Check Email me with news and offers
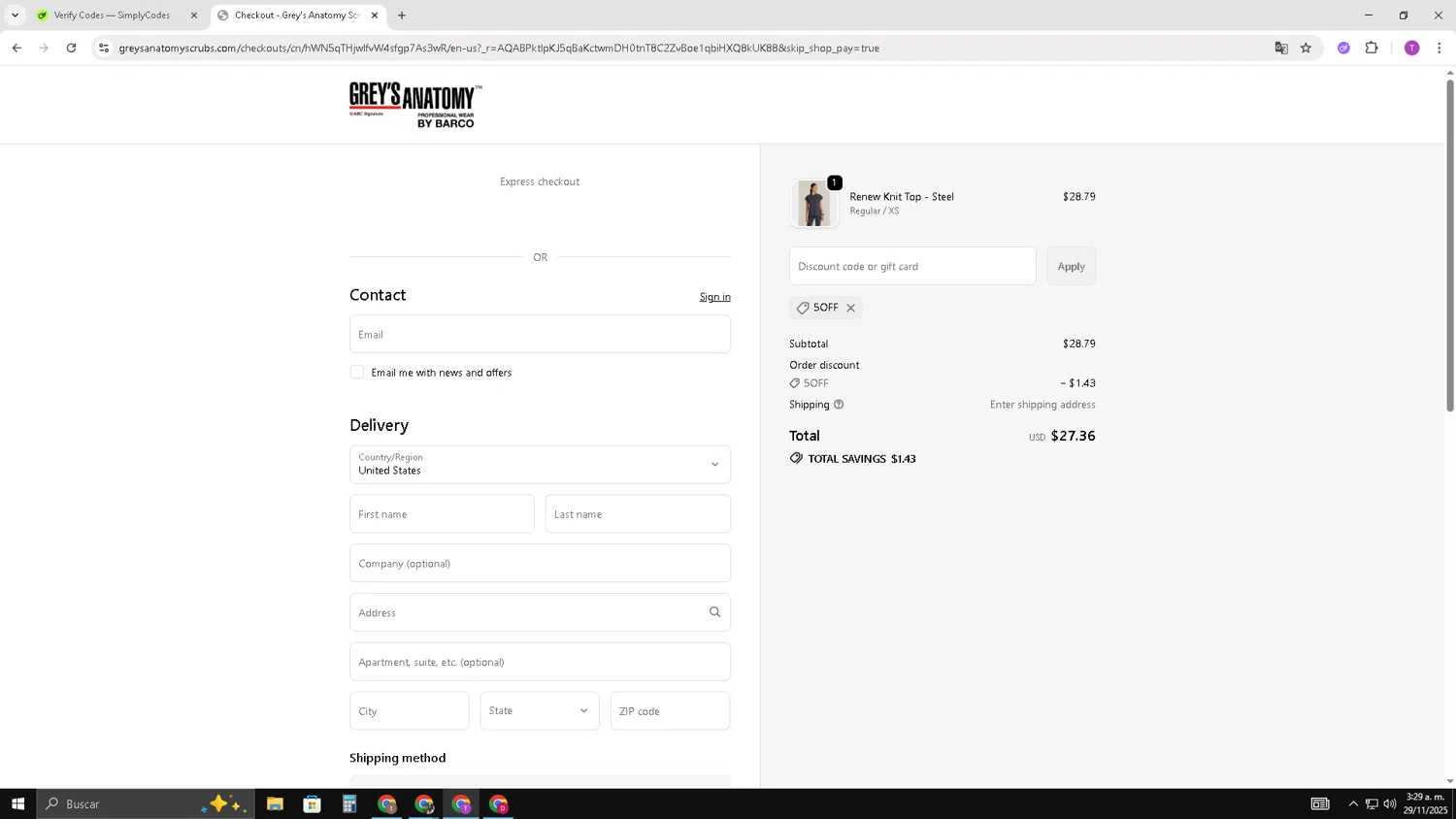The image size is (1456, 819). [357, 373]
